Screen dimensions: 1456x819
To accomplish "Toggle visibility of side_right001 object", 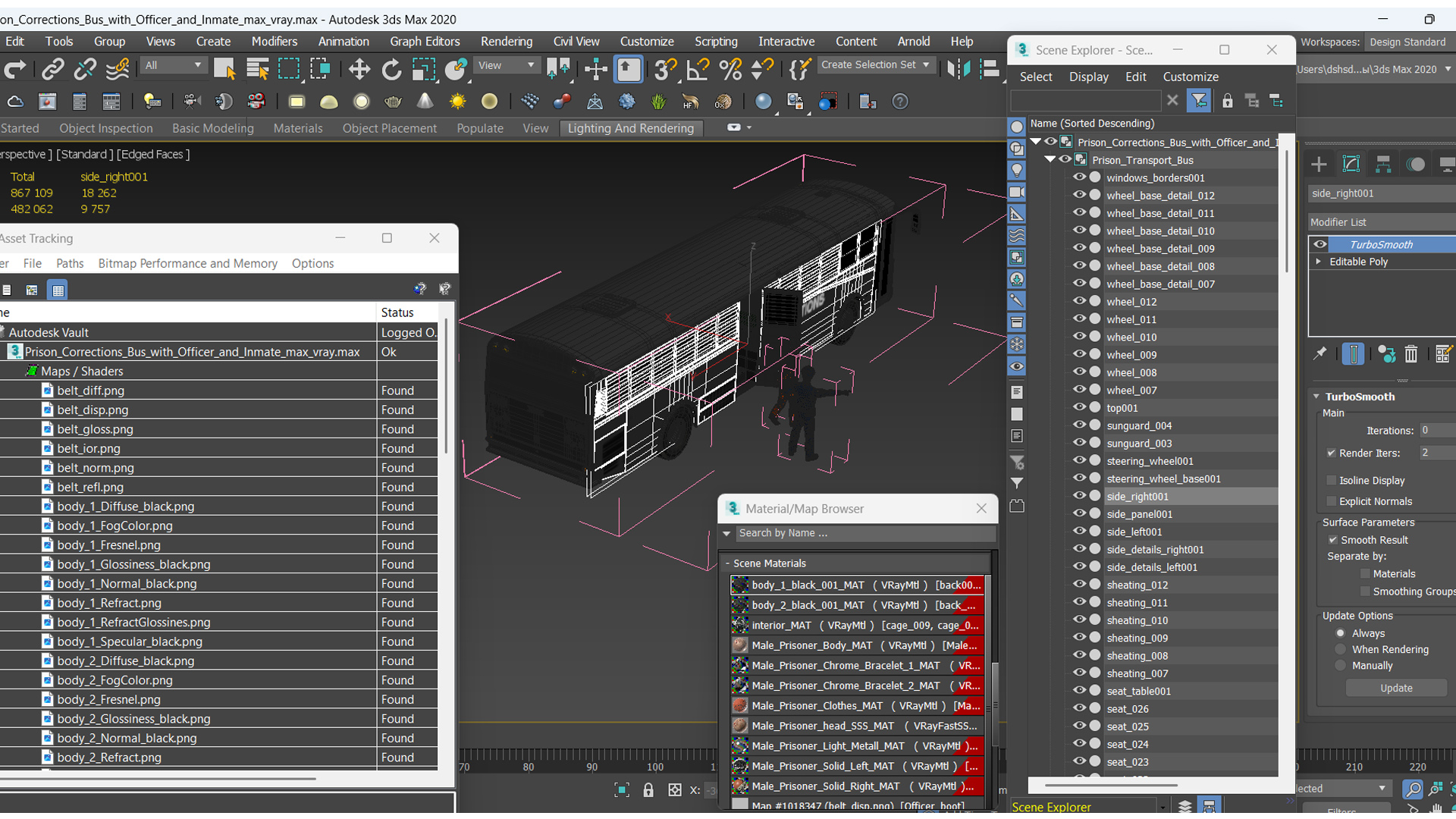I will [1079, 496].
